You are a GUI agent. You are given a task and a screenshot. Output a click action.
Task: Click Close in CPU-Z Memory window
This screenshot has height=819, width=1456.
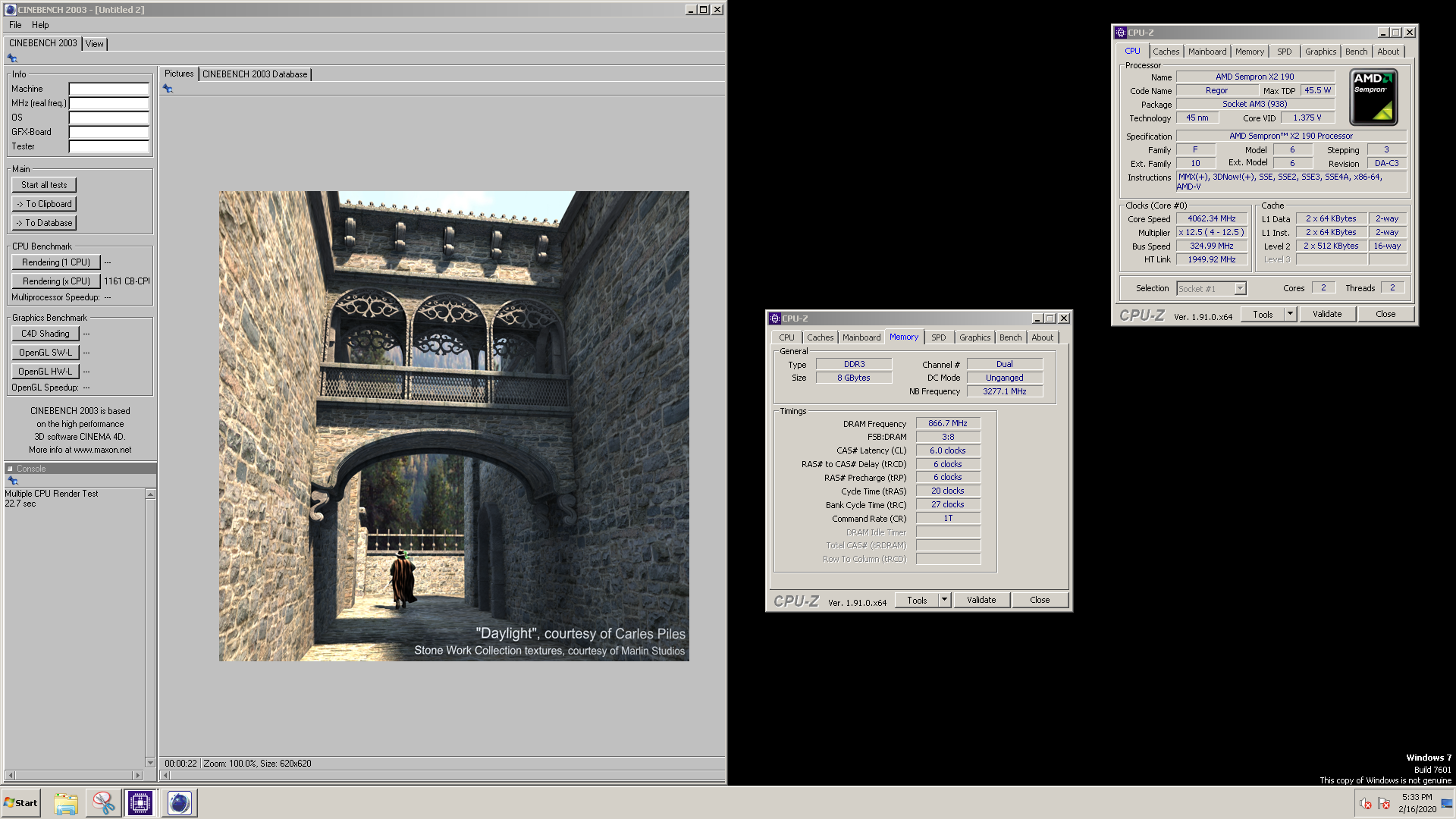pos(1040,600)
